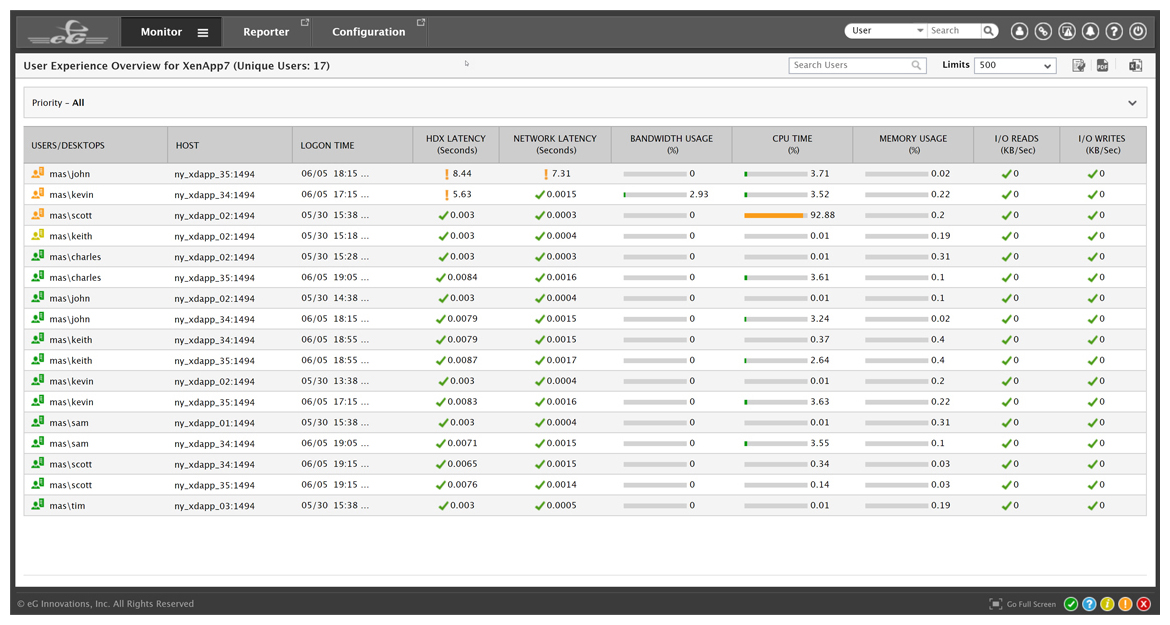Open the user profile icon in the header
The image size is (1170, 625).
click(1019, 31)
